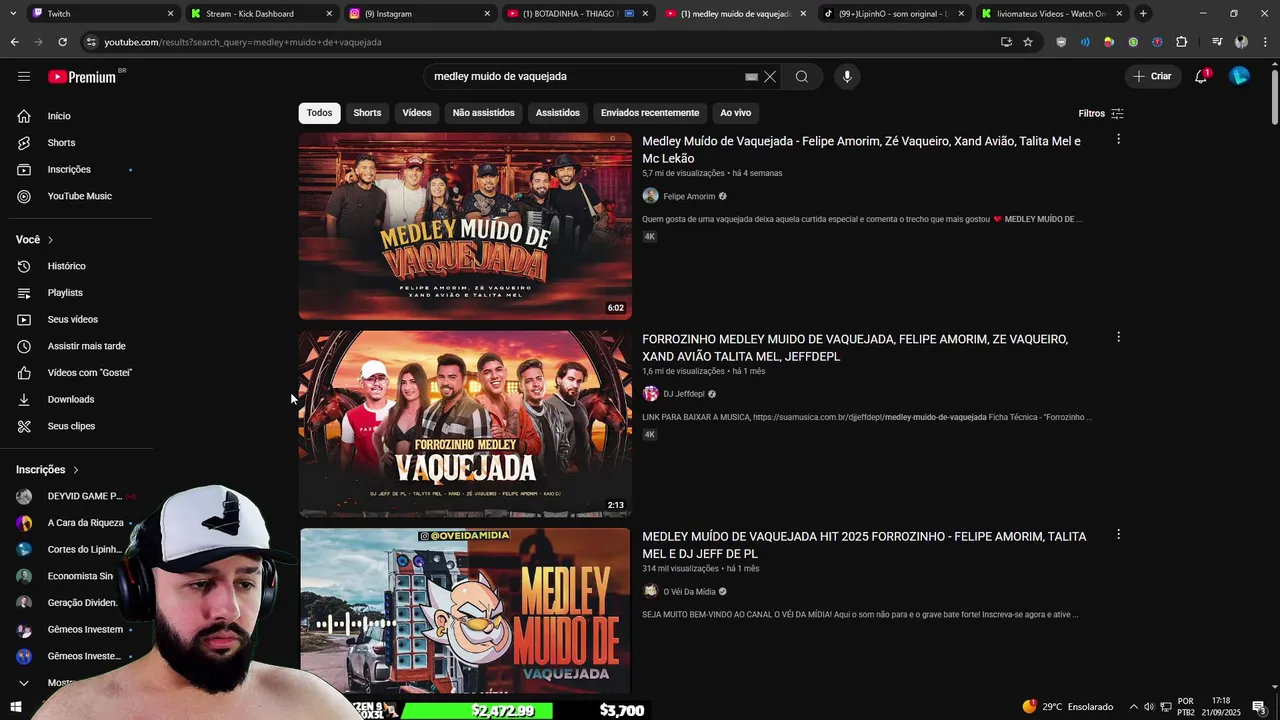
Task: Clear the search query with X
Action: 770,77
